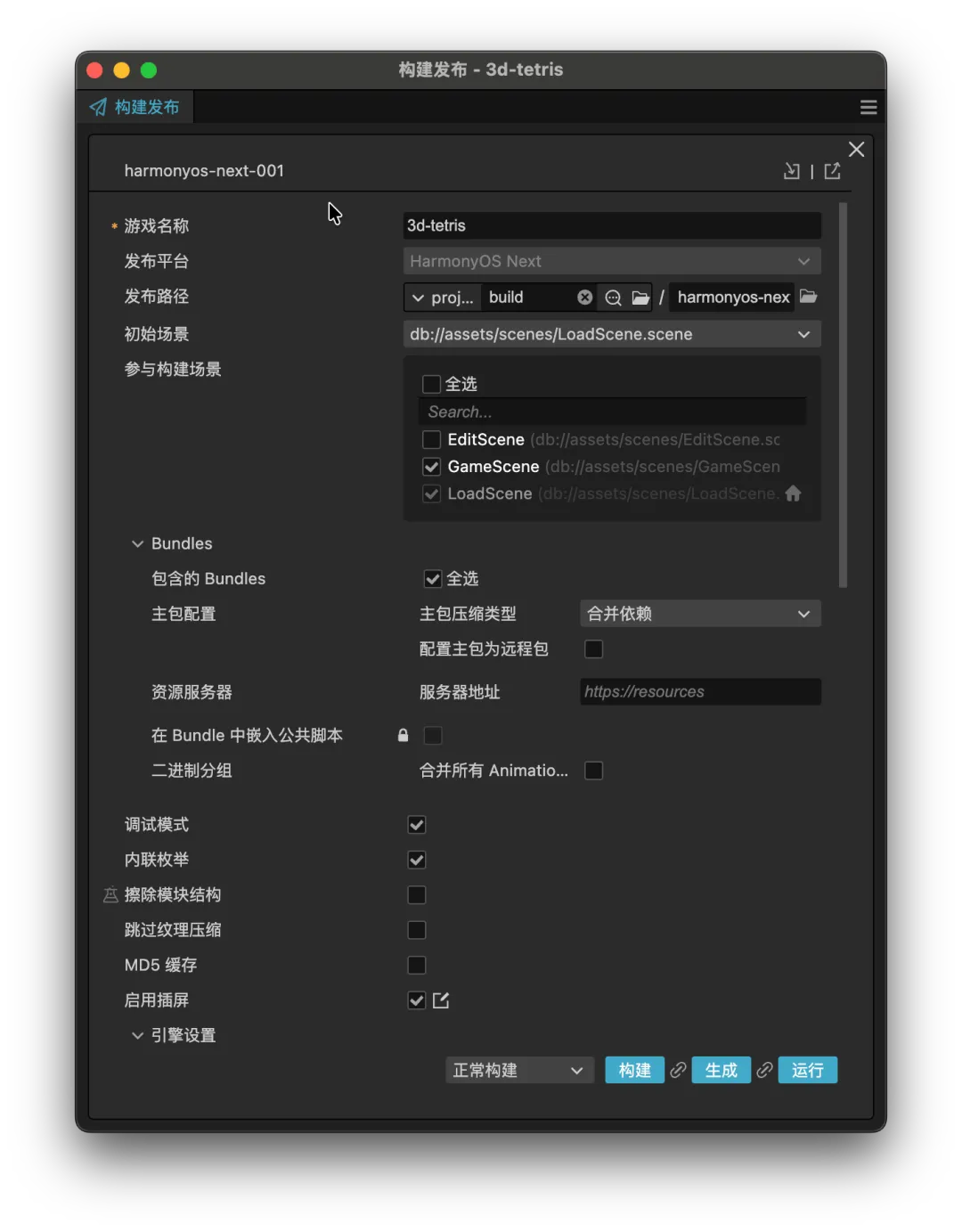This screenshot has height=1232, width=962.
Task: Open the folder browse icon in build path
Action: pyautogui.click(x=640, y=298)
